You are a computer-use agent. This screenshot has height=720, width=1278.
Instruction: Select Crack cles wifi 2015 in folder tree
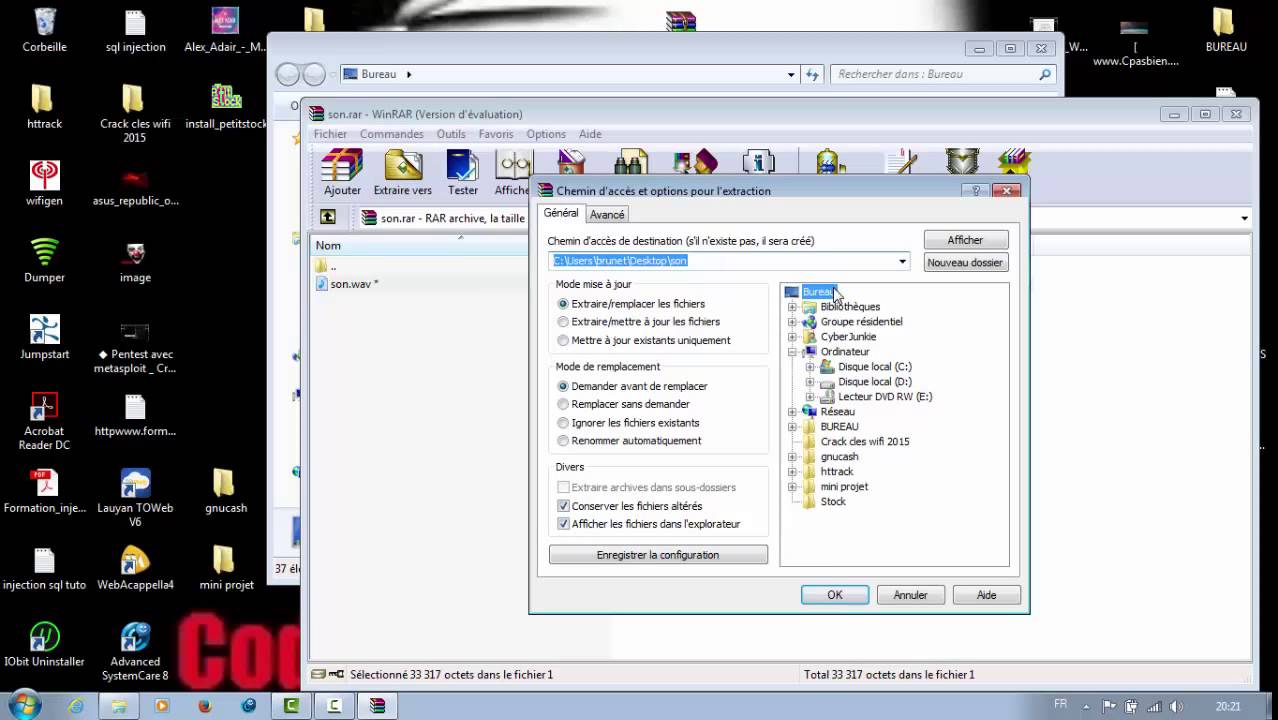865,442
